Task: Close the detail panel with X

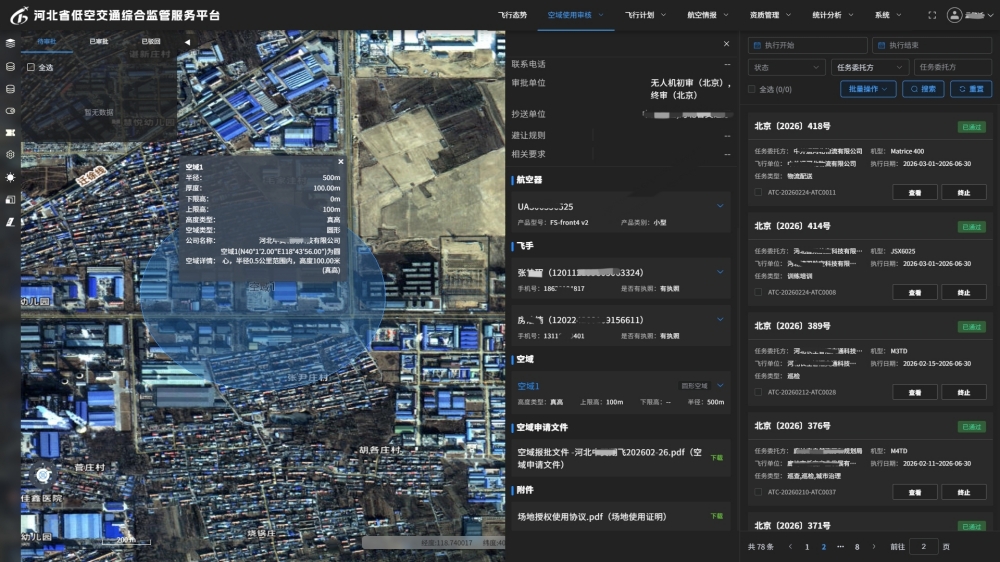Action: click(x=726, y=44)
